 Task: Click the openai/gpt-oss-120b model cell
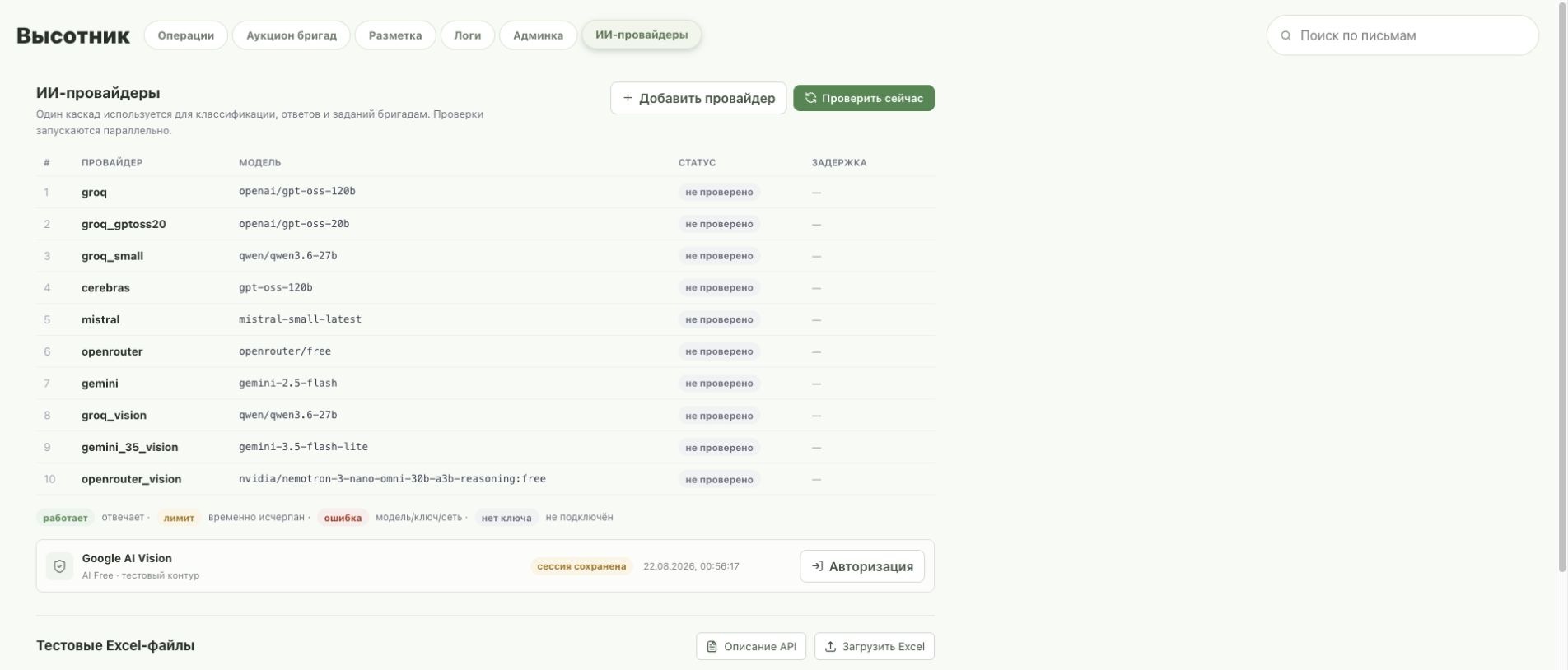[297, 191]
